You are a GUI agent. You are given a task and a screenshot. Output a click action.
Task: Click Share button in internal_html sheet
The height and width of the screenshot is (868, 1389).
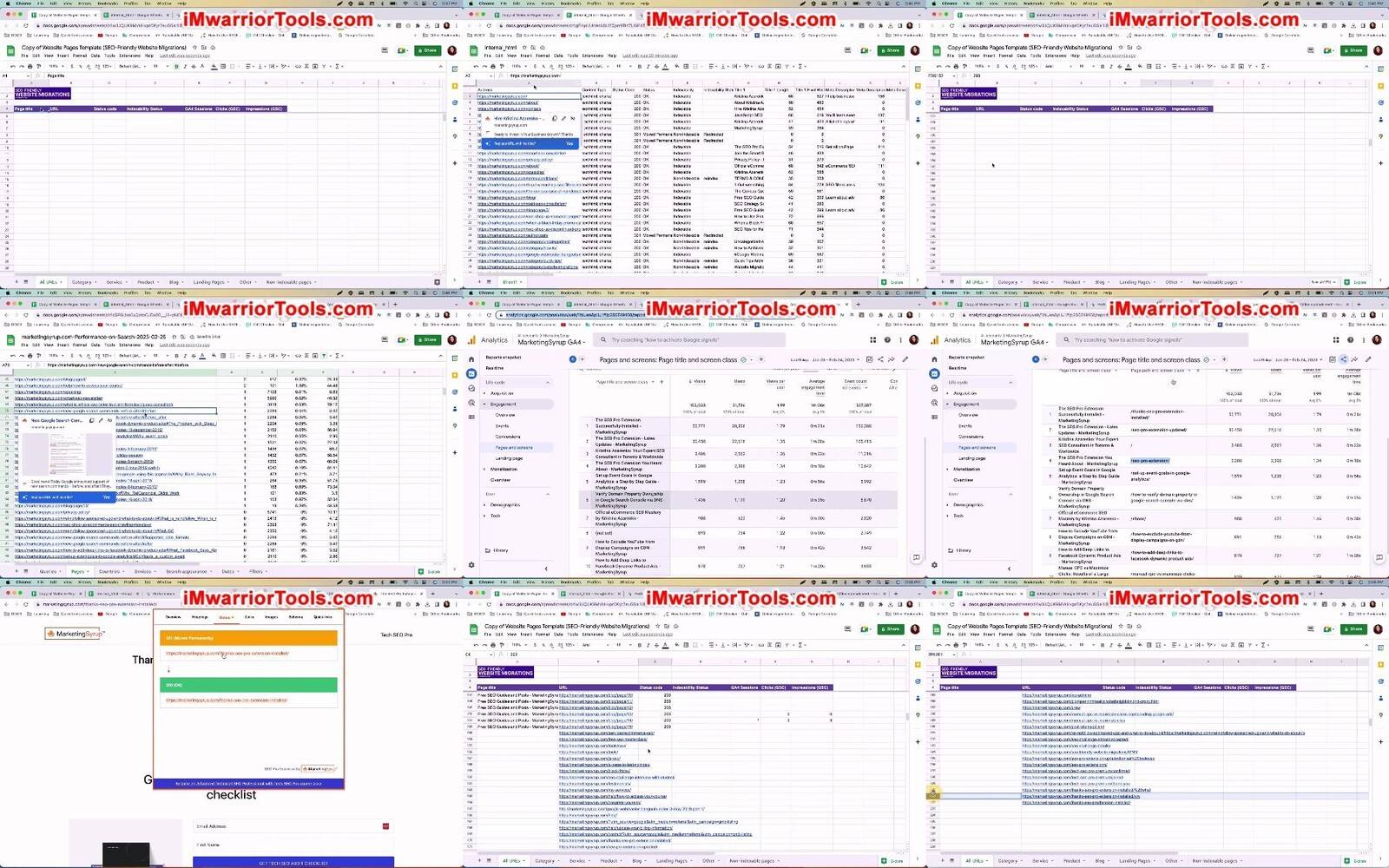click(x=891, y=50)
